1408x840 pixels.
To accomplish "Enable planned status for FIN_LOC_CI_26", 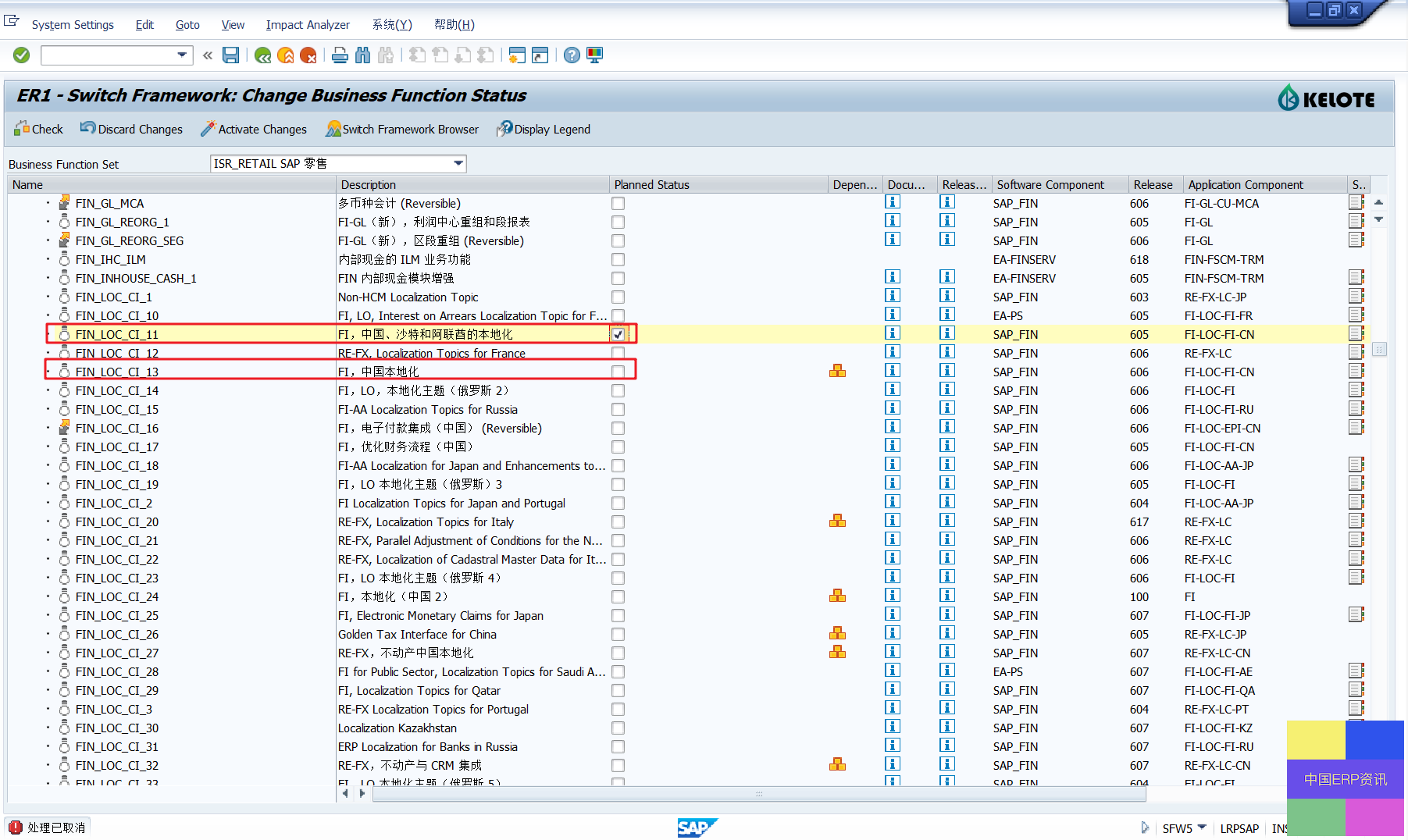I will 618,634.
